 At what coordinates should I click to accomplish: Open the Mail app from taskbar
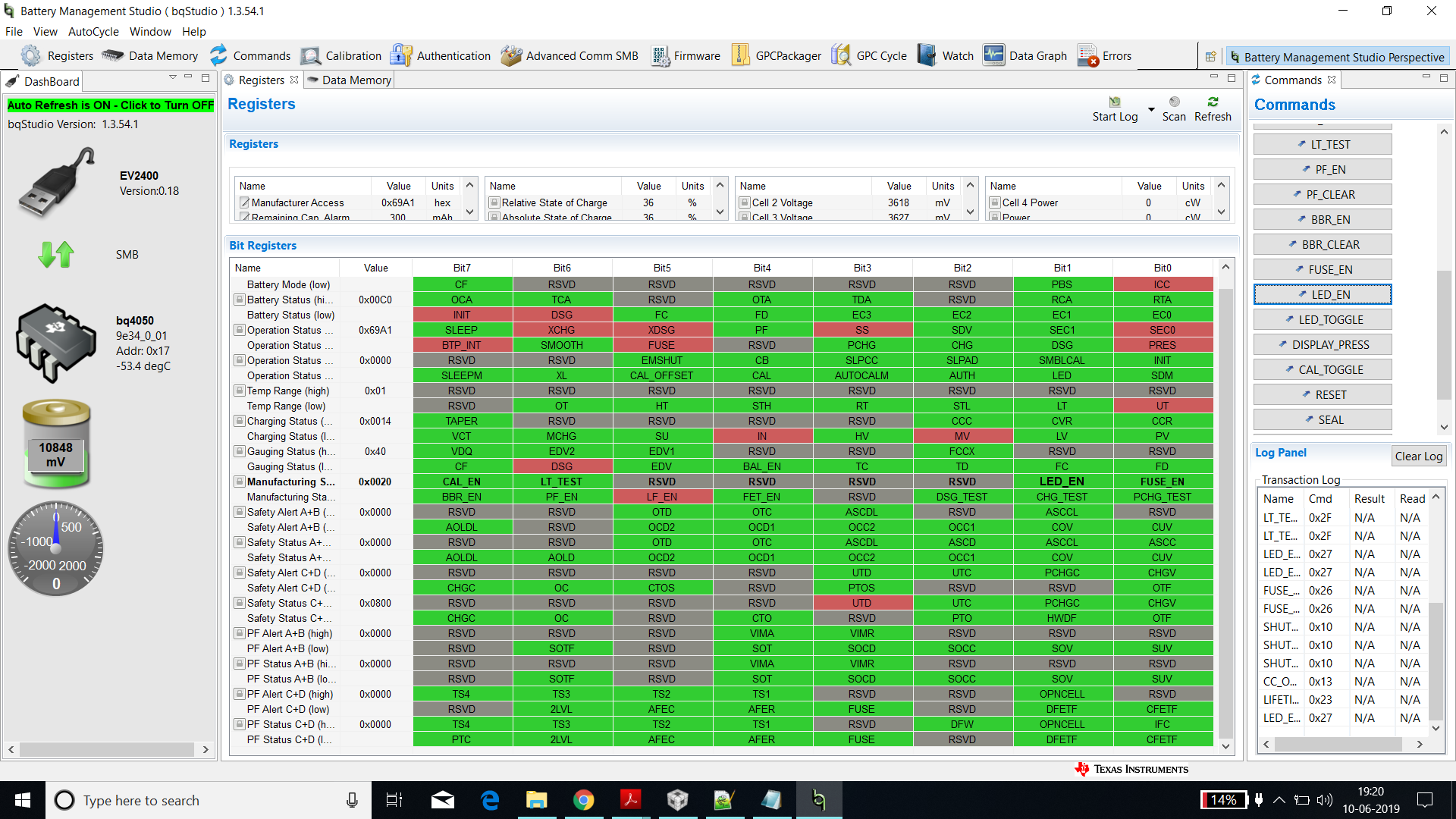(x=443, y=800)
